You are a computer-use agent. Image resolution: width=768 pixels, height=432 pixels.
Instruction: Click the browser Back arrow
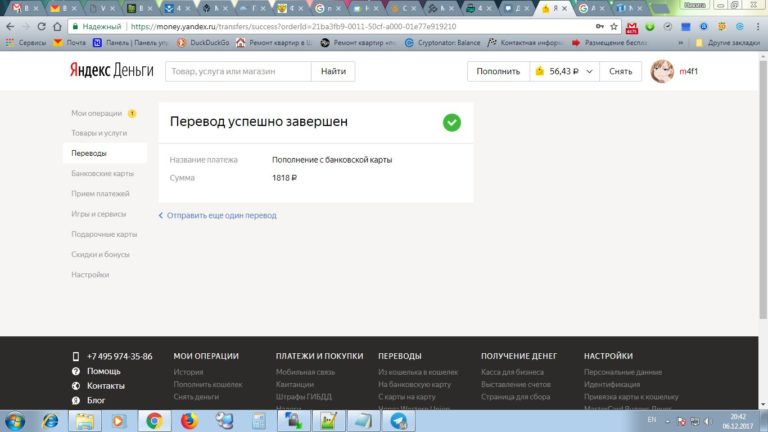click(10, 26)
